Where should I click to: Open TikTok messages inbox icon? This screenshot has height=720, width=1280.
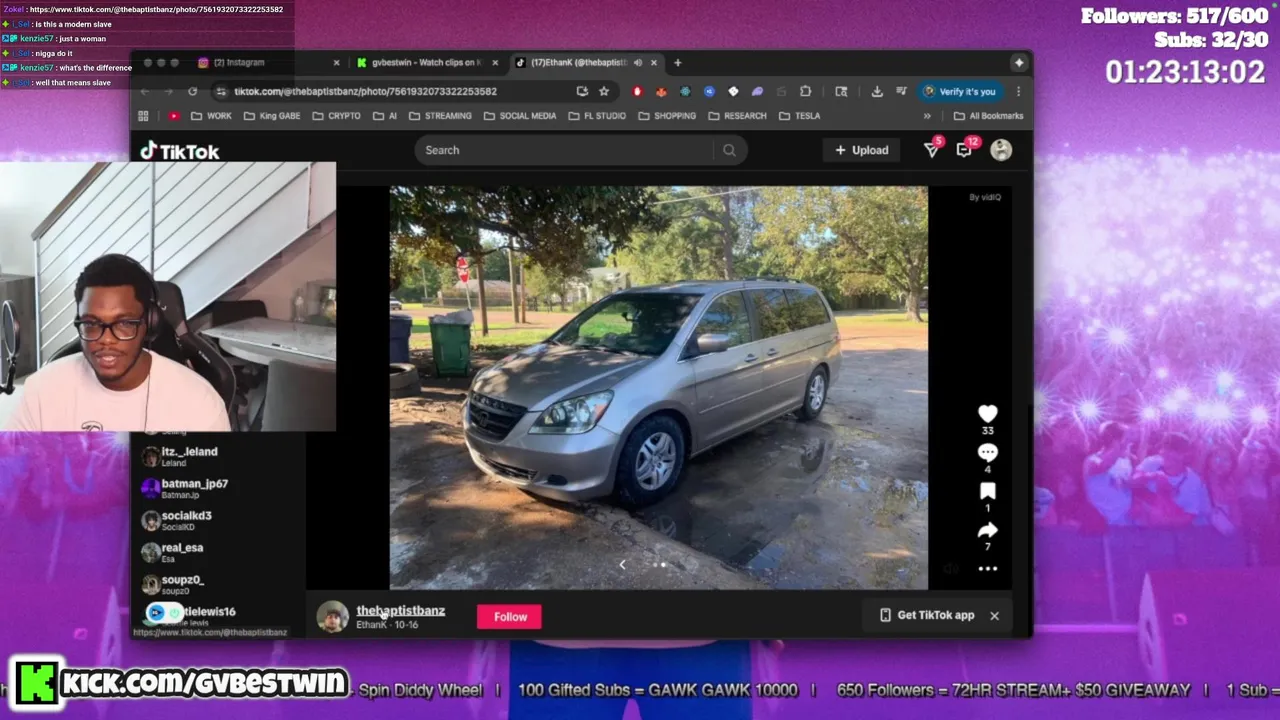(x=964, y=150)
